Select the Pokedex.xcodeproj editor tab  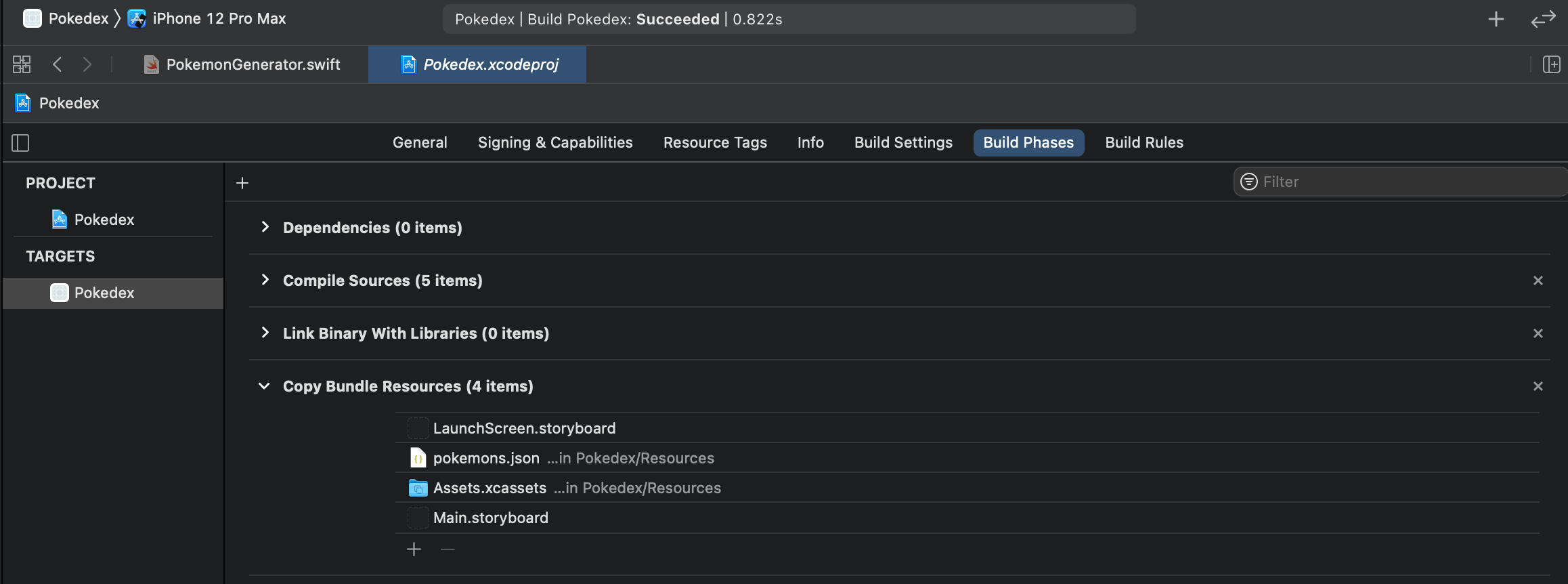[477, 64]
